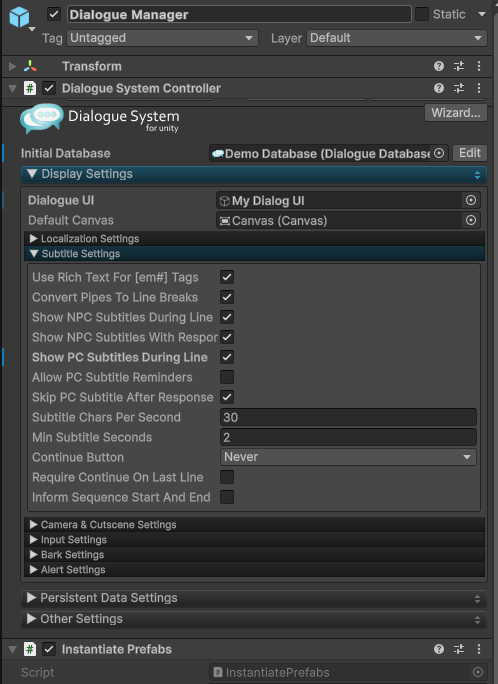Screen dimensions: 498x684
Task: Toggle Use Rich Text For [em#] Tags
Action: tap(227, 277)
